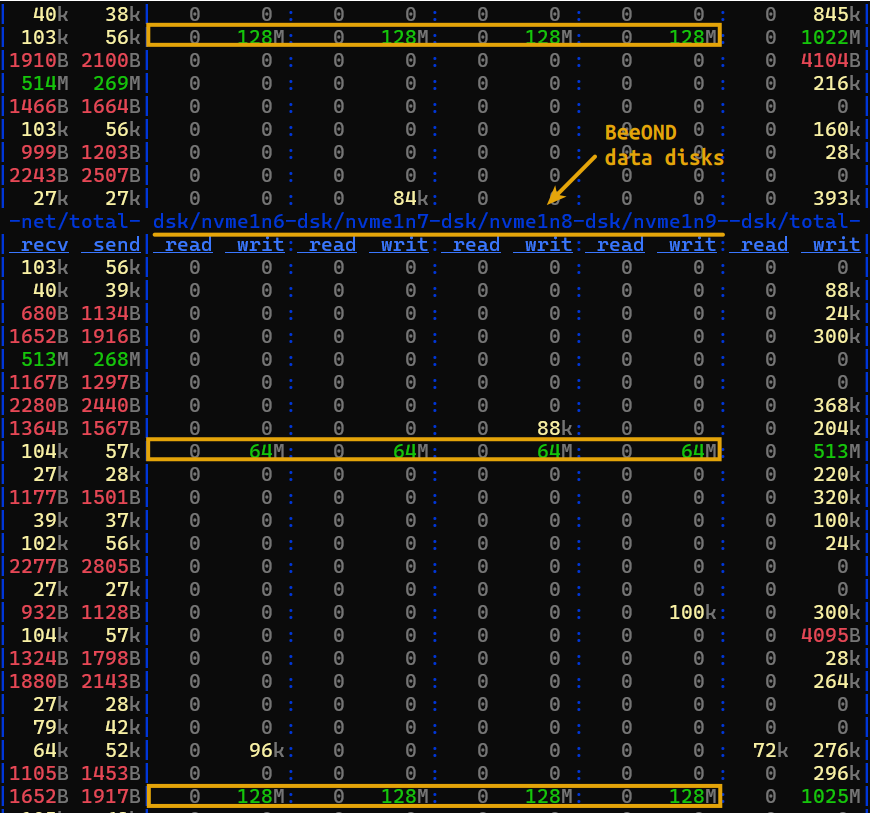Click the 160k total write value
The height and width of the screenshot is (813, 870).
[x=837, y=129]
